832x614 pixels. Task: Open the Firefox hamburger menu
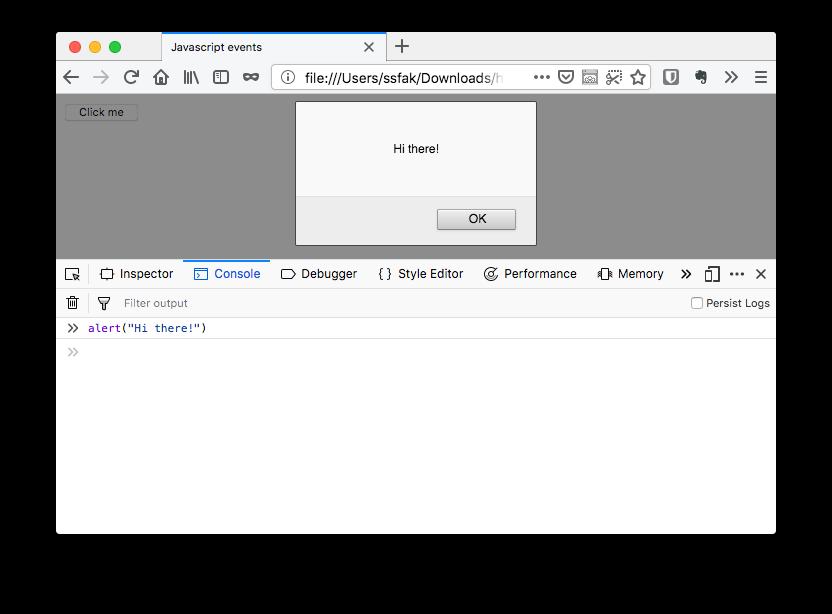(x=760, y=77)
